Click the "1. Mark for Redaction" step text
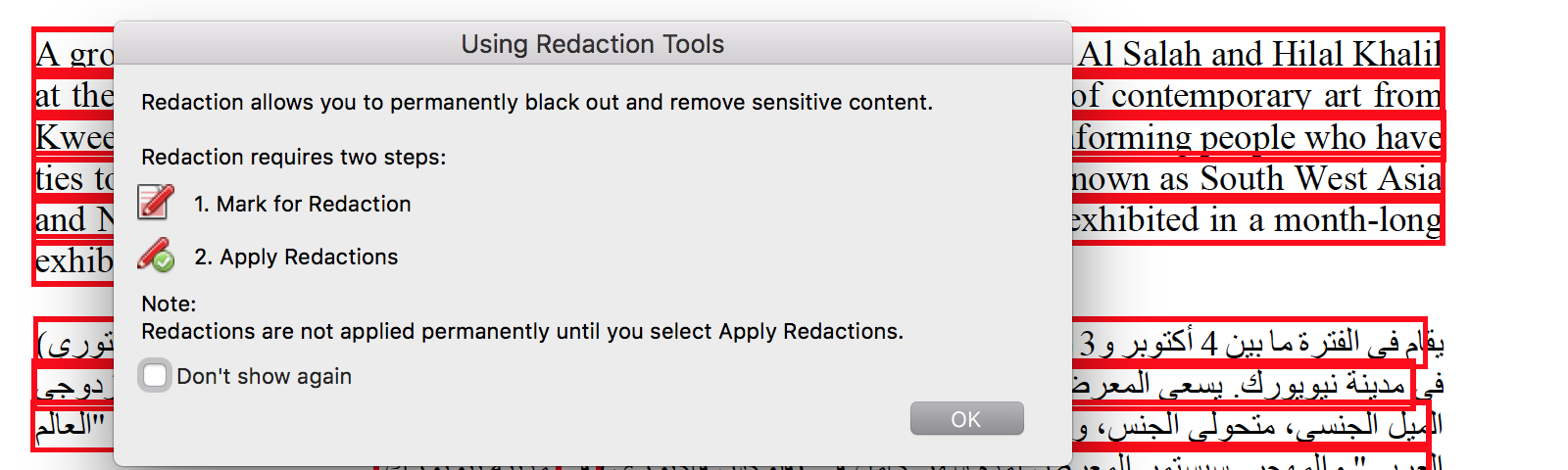The image size is (1568, 470). (x=302, y=204)
